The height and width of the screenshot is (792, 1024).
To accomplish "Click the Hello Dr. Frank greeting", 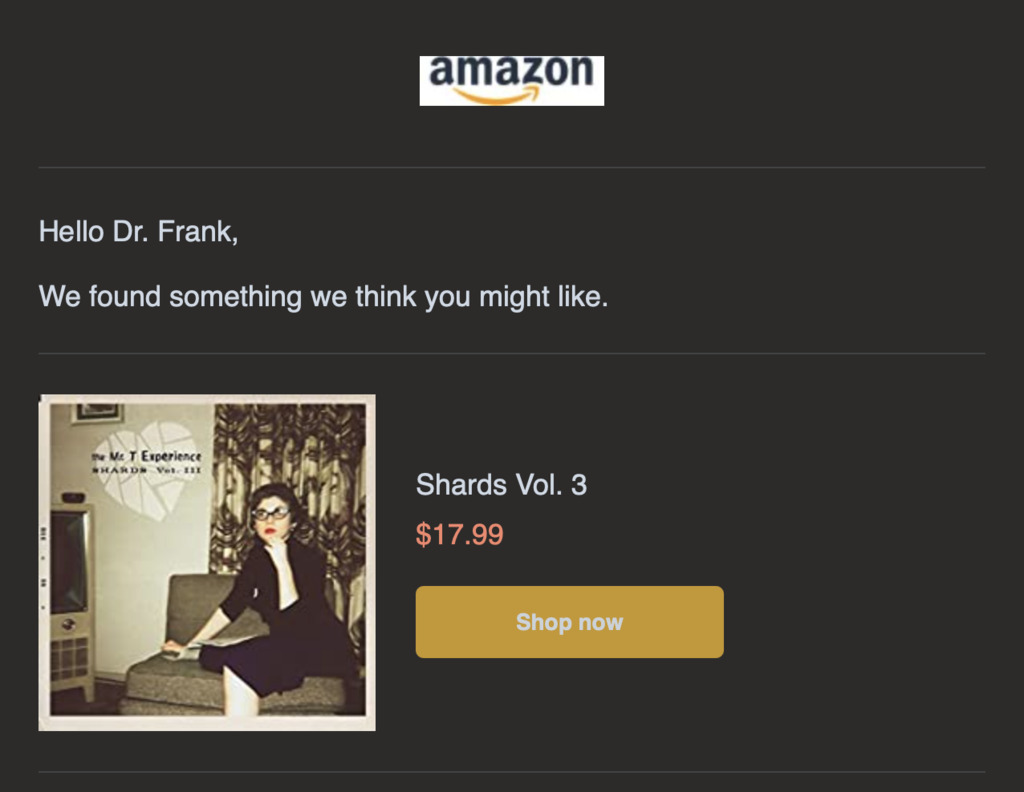I will [138, 232].
